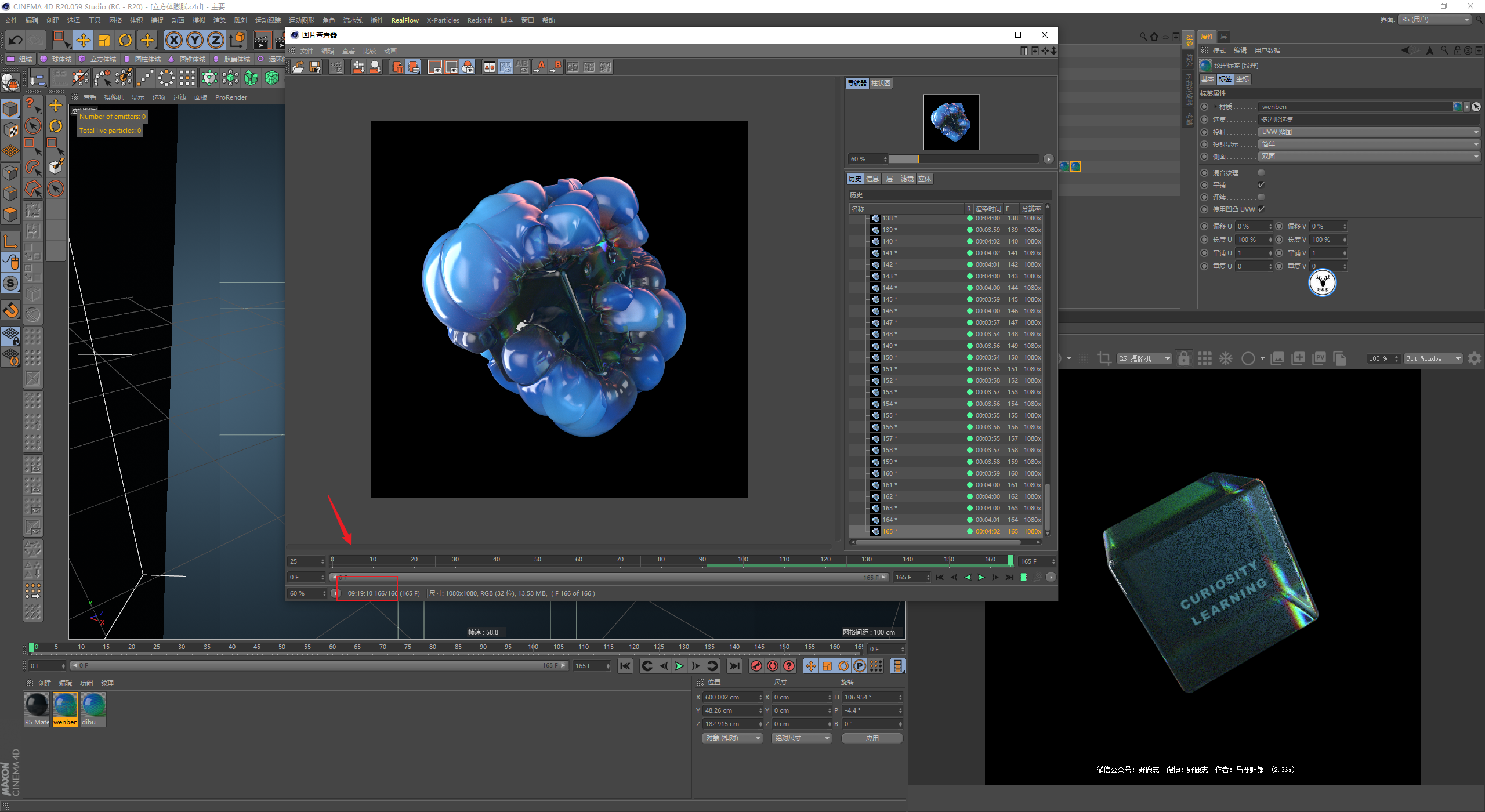Switch to the 信息 tab in Picture Viewer
The width and height of the screenshot is (1485, 812).
pyautogui.click(x=872, y=179)
